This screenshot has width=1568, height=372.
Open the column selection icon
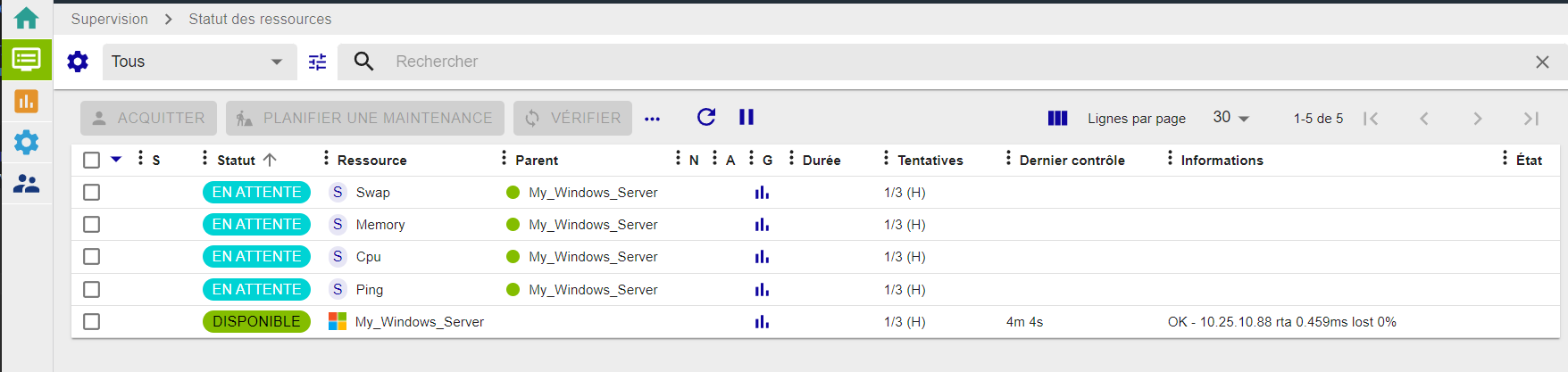pyautogui.click(x=1057, y=118)
